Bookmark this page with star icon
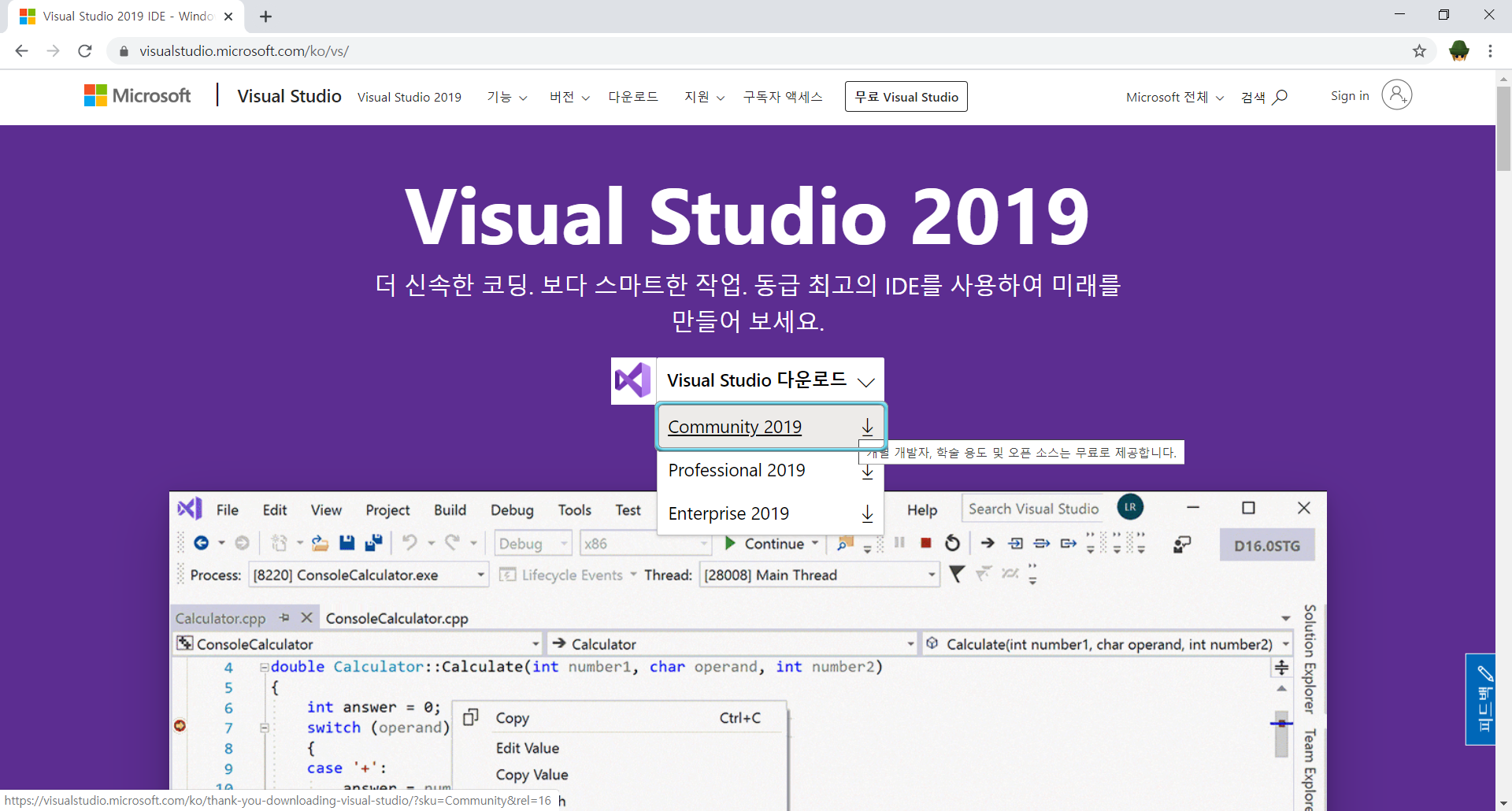1512x811 pixels. click(1419, 51)
